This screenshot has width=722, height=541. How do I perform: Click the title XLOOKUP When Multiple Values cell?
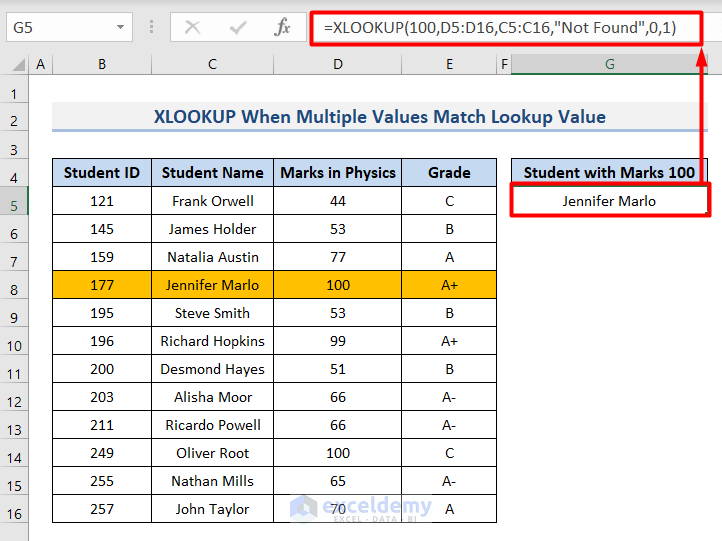379,117
